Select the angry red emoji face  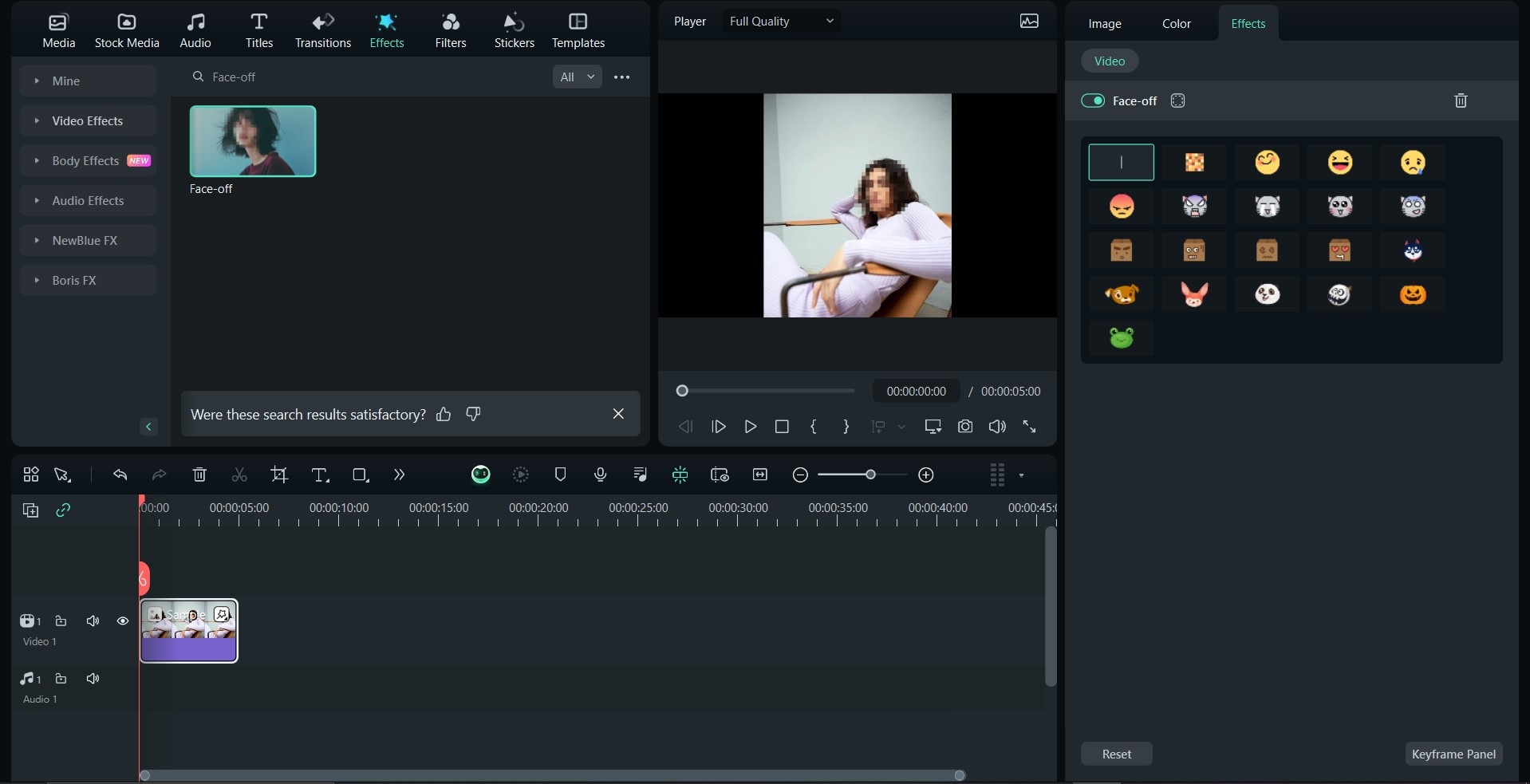tap(1122, 207)
